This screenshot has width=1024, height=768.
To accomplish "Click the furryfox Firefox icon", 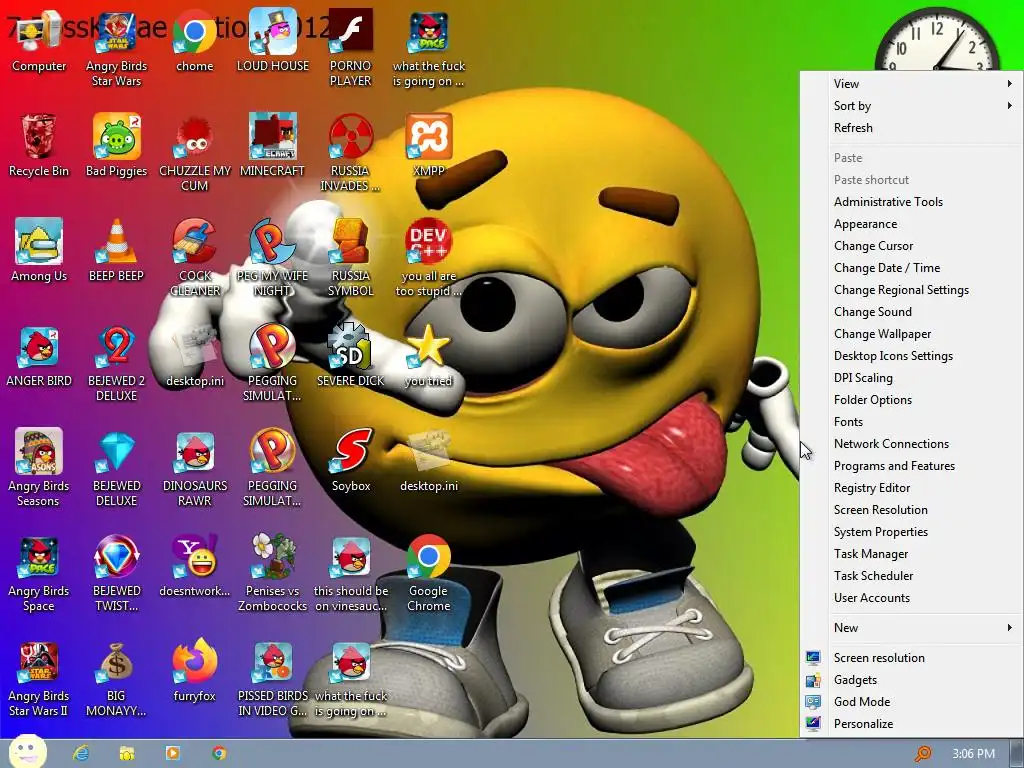I will (x=195, y=671).
